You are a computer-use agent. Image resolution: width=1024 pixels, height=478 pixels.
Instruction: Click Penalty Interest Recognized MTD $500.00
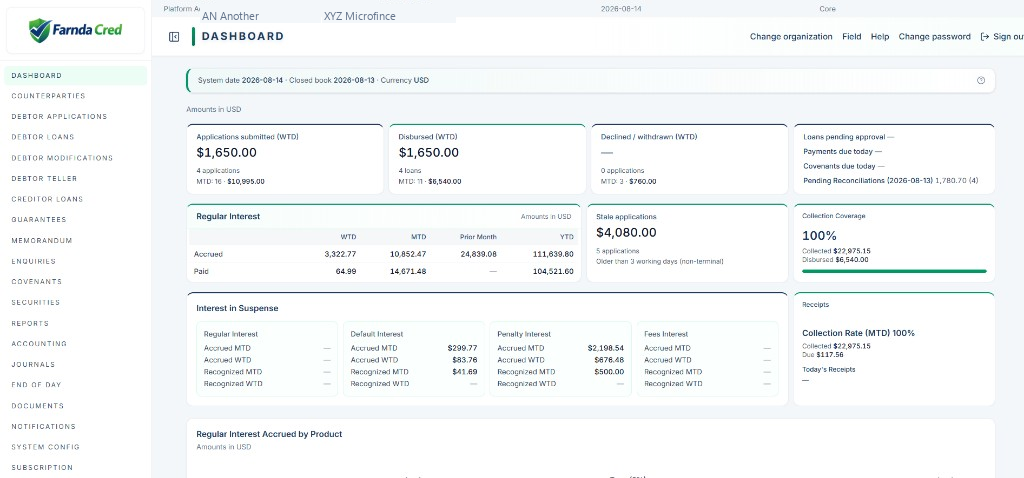pos(609,372)
